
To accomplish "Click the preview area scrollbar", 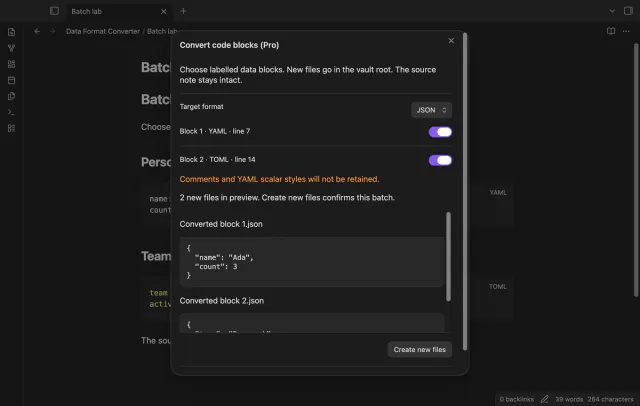I will click(449, 257).
